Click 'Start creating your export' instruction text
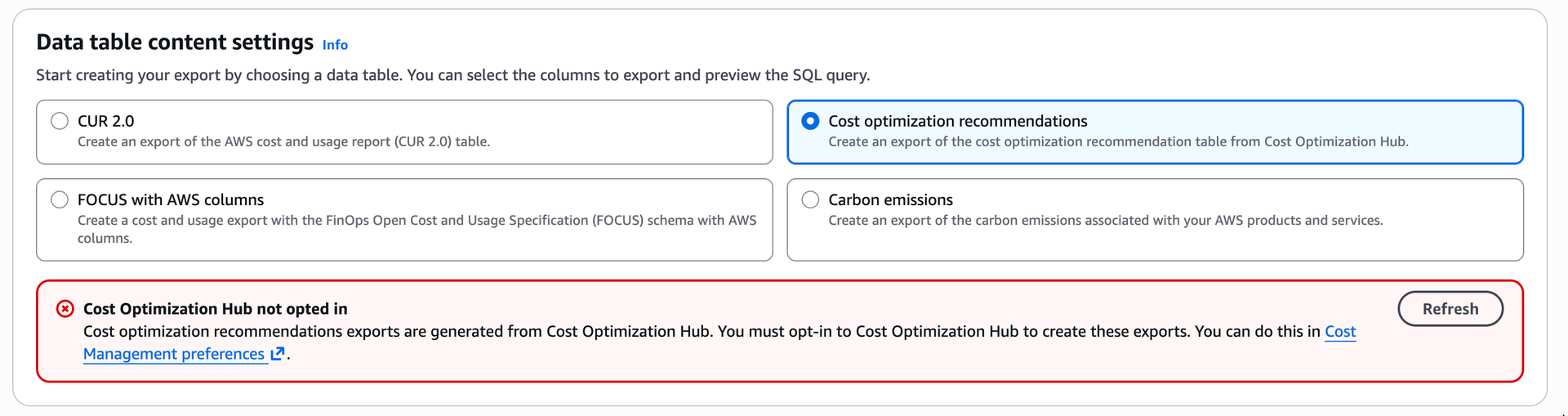1568x416 pixels. pos(452,75)
